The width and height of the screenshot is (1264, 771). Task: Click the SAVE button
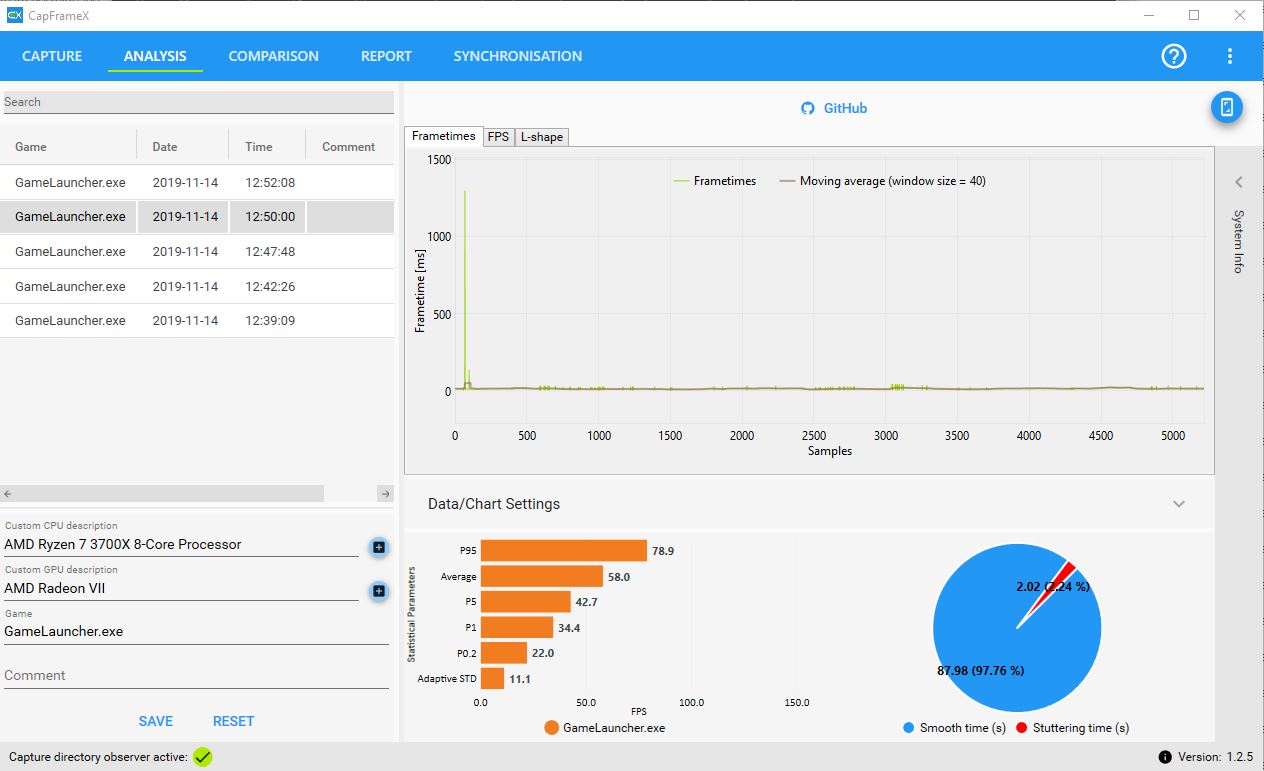click(156, 721)
